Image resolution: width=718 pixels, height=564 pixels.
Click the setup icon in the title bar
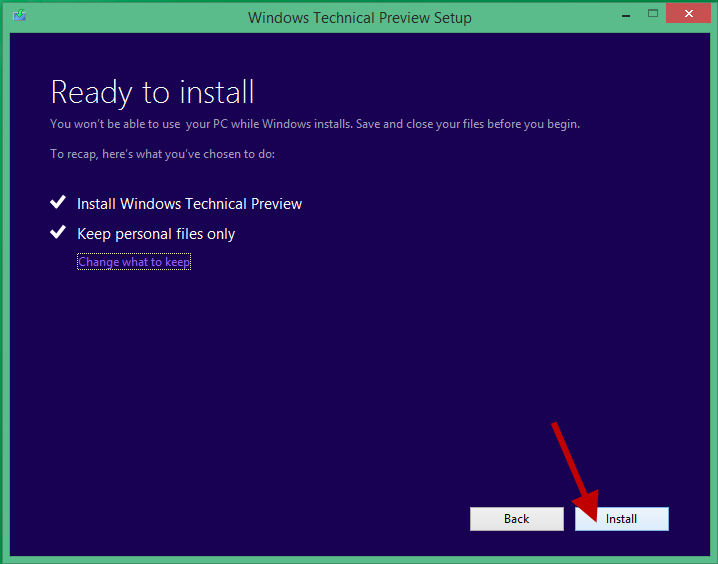coord(19,16)
